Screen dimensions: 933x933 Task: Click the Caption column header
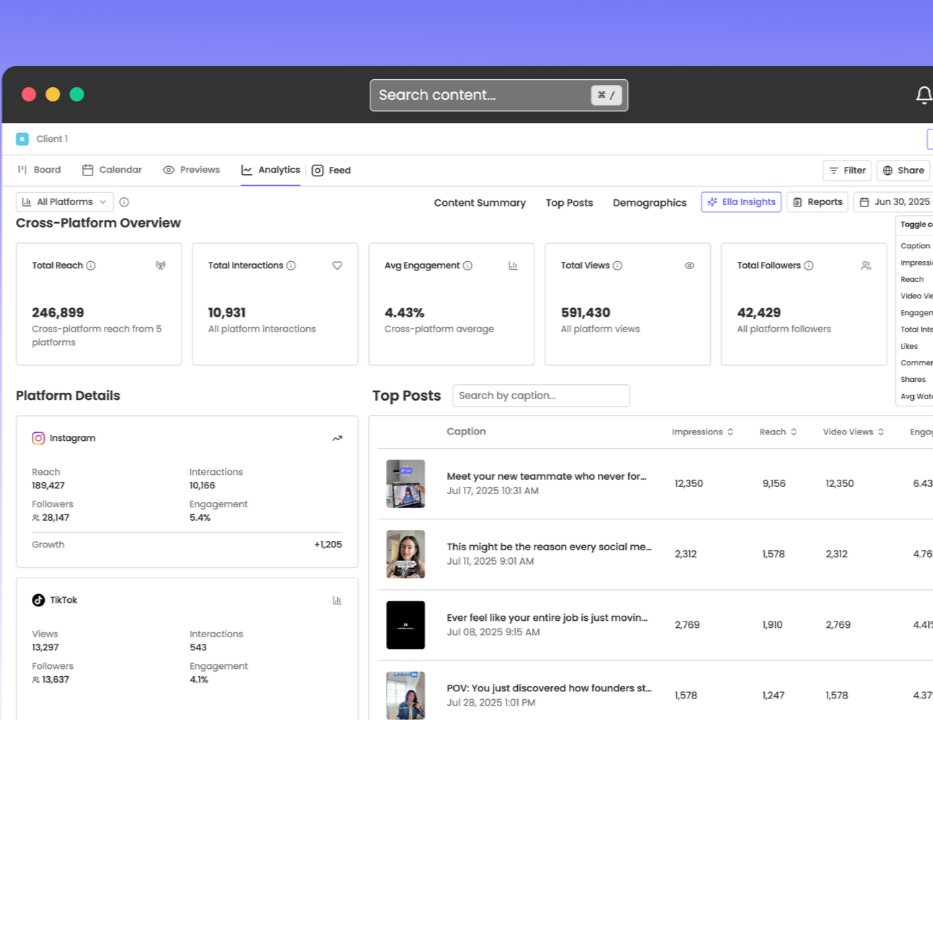click(x=466, y=431)
